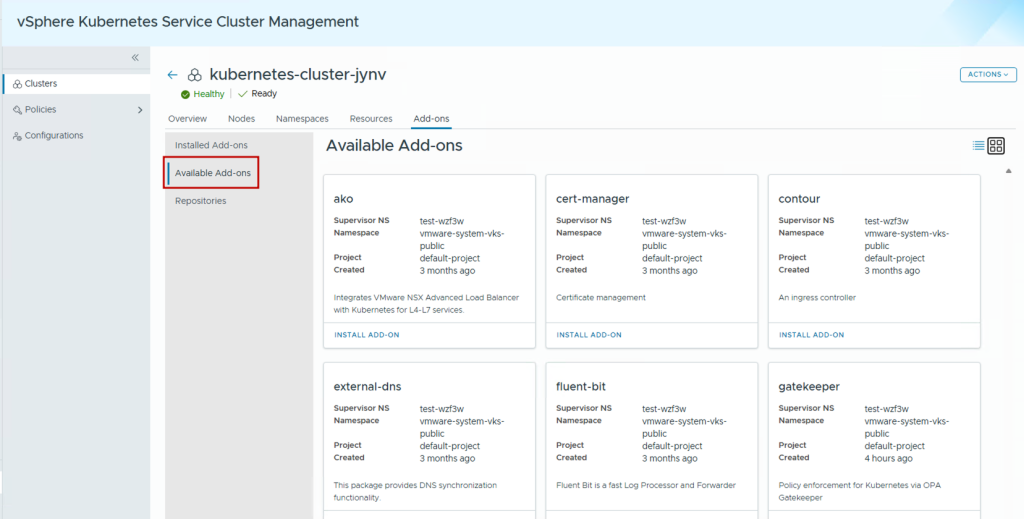
Task: Click the Healthy status label
Action: pos(209,95)
